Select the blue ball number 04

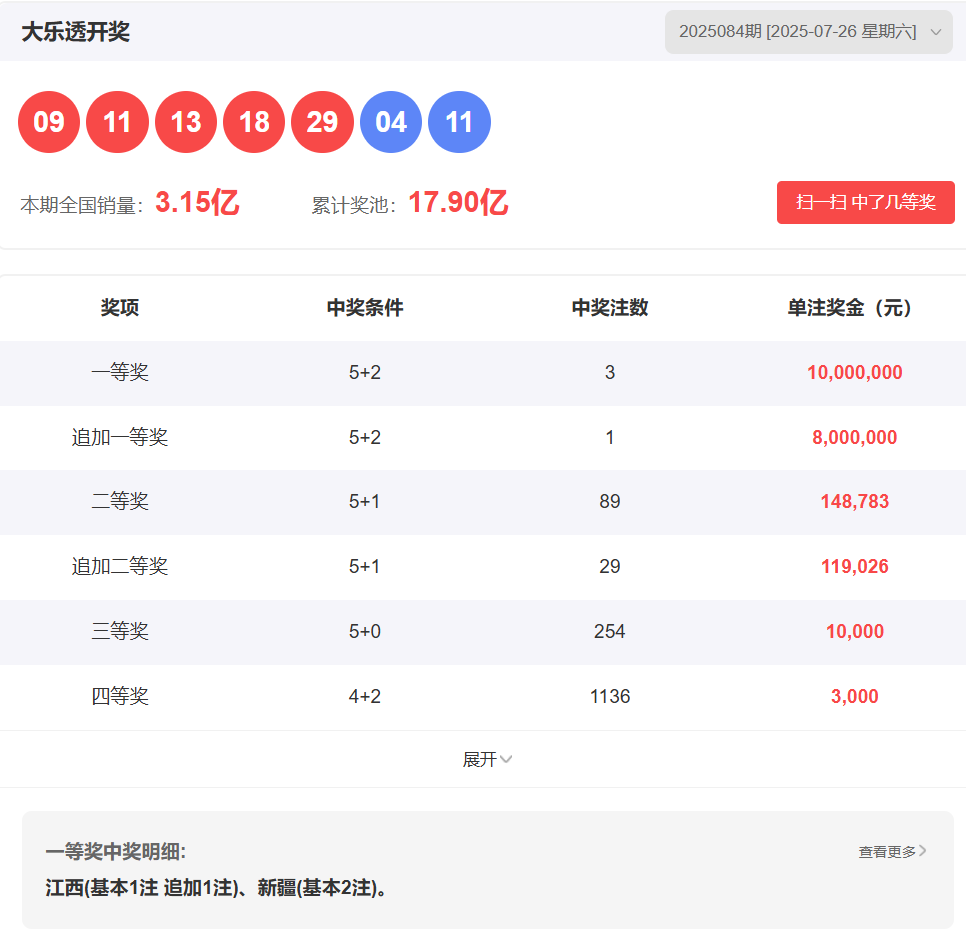coord(391,122)
